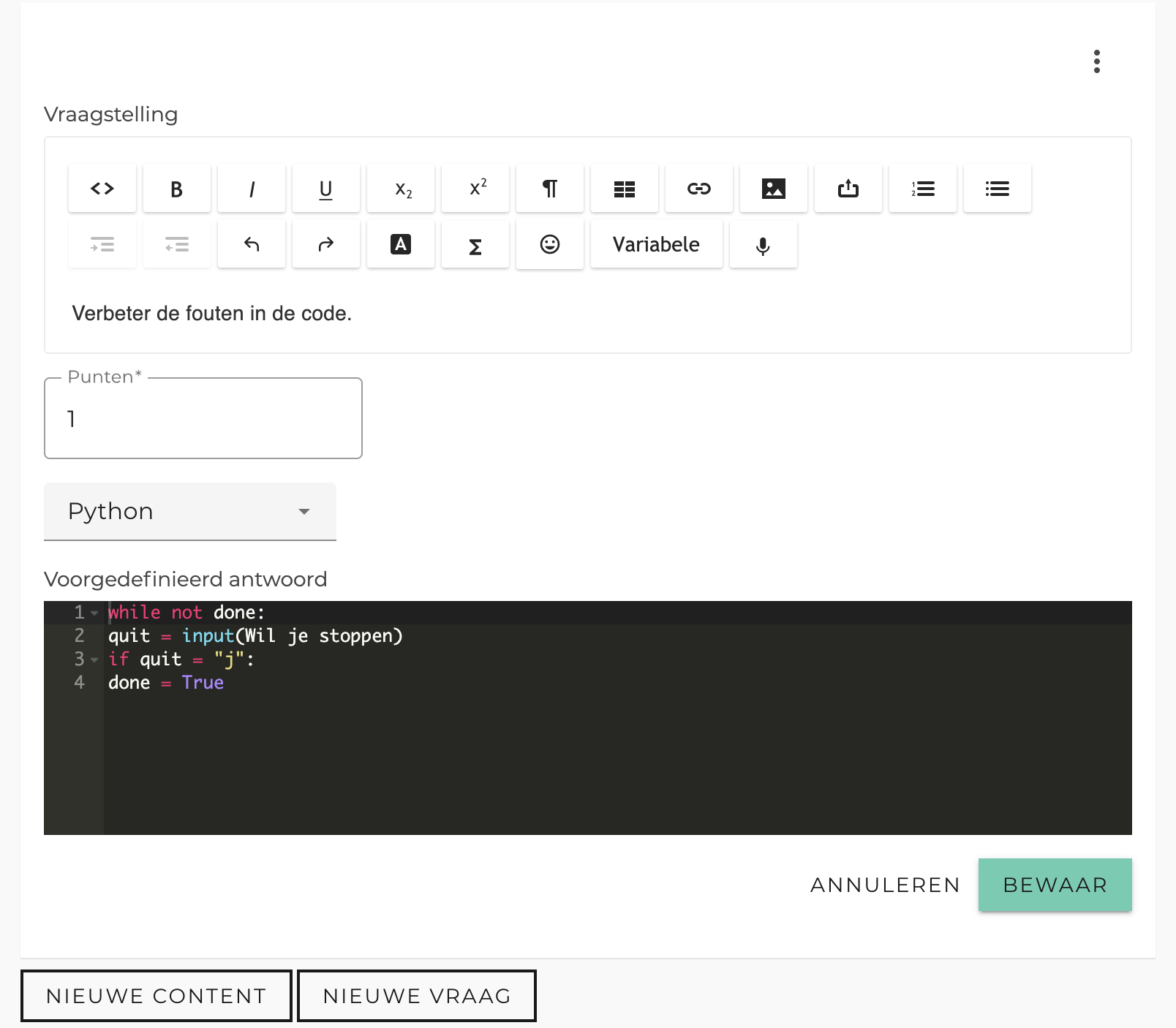Select line number 4 in the gutter
Viewport: 1176px width, 1028px height.
click(x=79, y=683)
